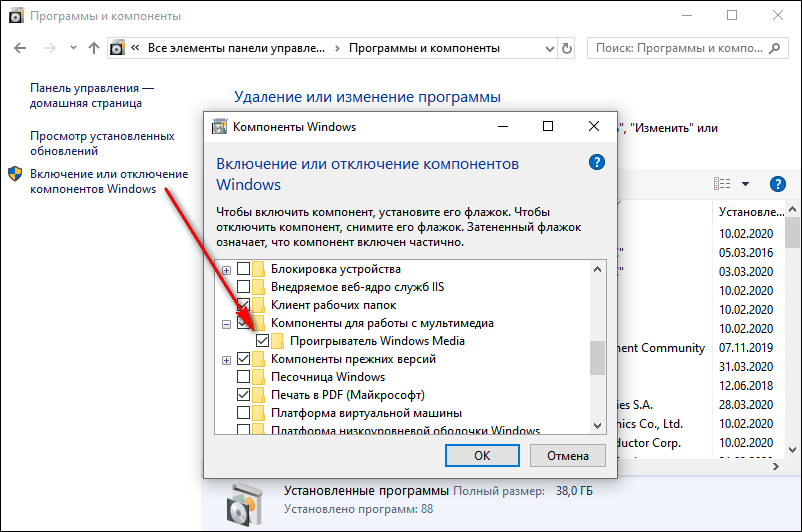
Task: Click the date 07.11.2019 in programs list
Action: tap(746, 348)
